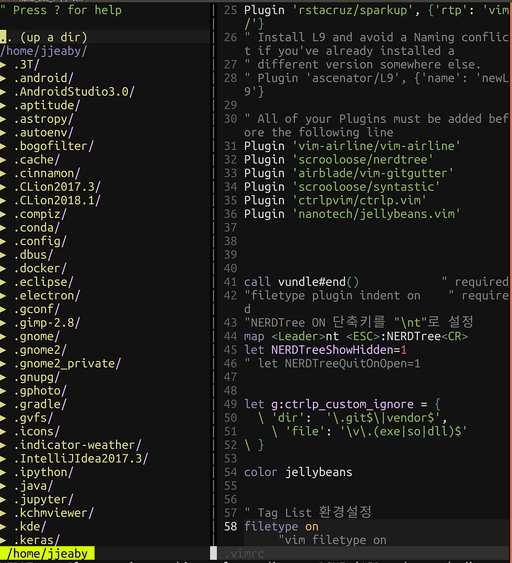Viewport: 512px width, 563px height.
Task: Go up a dir in NERDTree
Action: [43, 37]
